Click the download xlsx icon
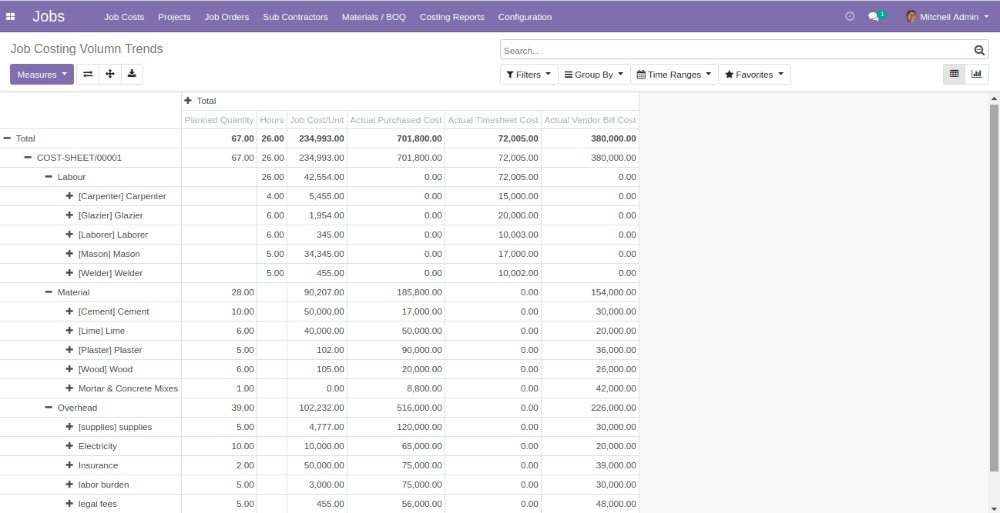The image size is (1000, 513). pyautogui.click(x=132, y=74)
